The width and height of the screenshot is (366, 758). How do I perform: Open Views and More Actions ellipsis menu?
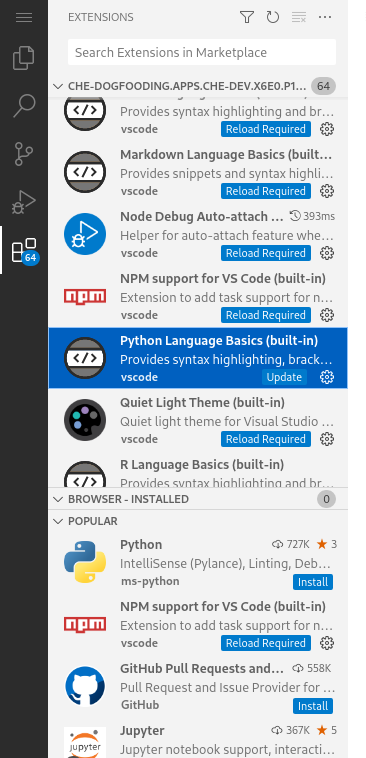325,17
